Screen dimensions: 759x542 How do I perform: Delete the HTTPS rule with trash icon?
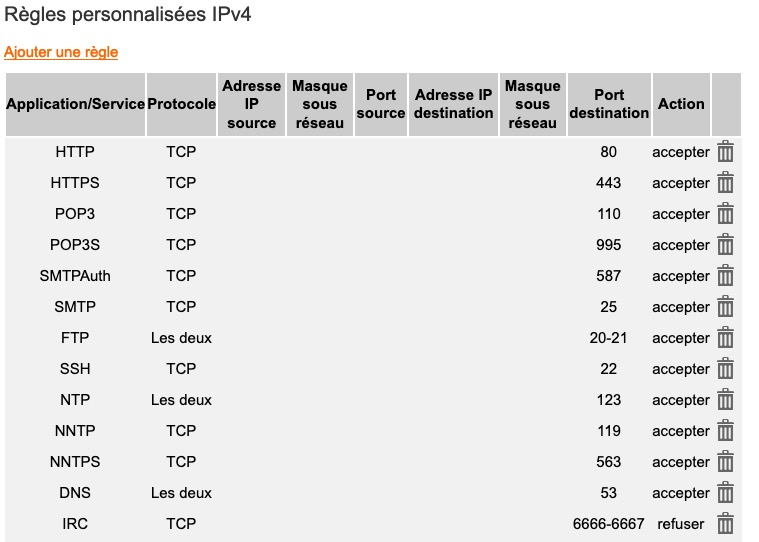(x=725, y=182)
